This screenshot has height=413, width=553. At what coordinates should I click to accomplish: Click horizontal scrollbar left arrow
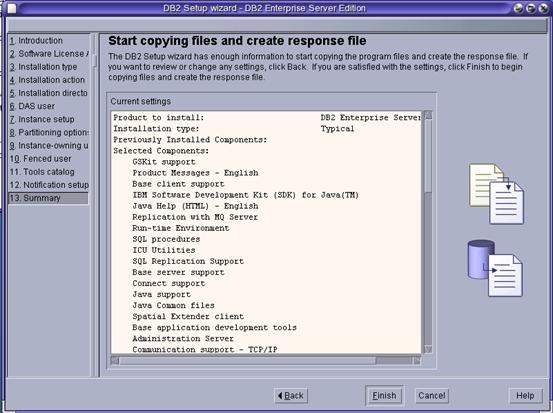(x=115, y=360)
